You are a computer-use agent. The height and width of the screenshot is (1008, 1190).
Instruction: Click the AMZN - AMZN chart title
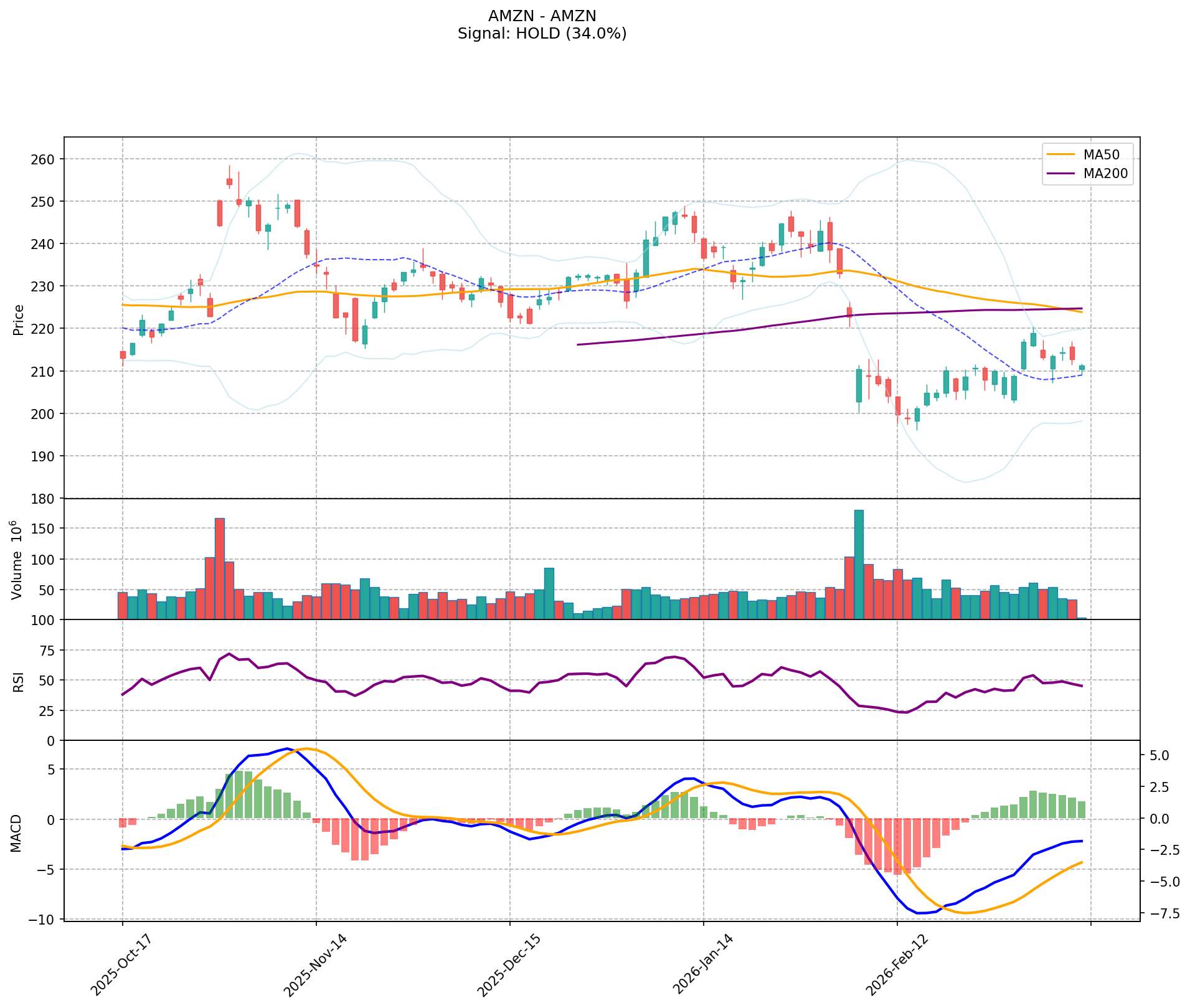click(x=542, y=16)
